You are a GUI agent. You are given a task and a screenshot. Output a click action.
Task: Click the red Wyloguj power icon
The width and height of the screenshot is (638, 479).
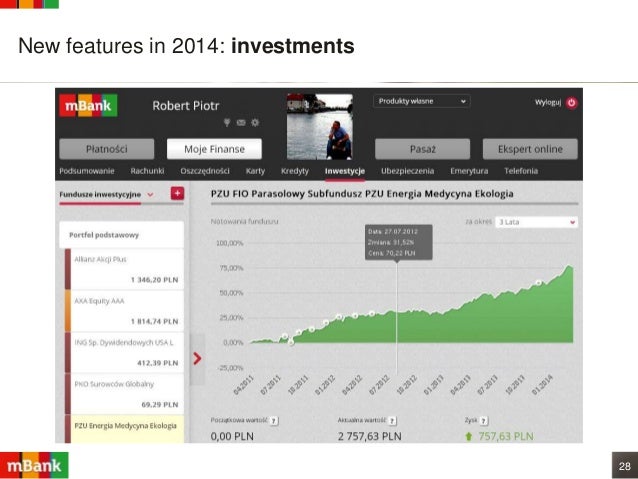[572, 103]
